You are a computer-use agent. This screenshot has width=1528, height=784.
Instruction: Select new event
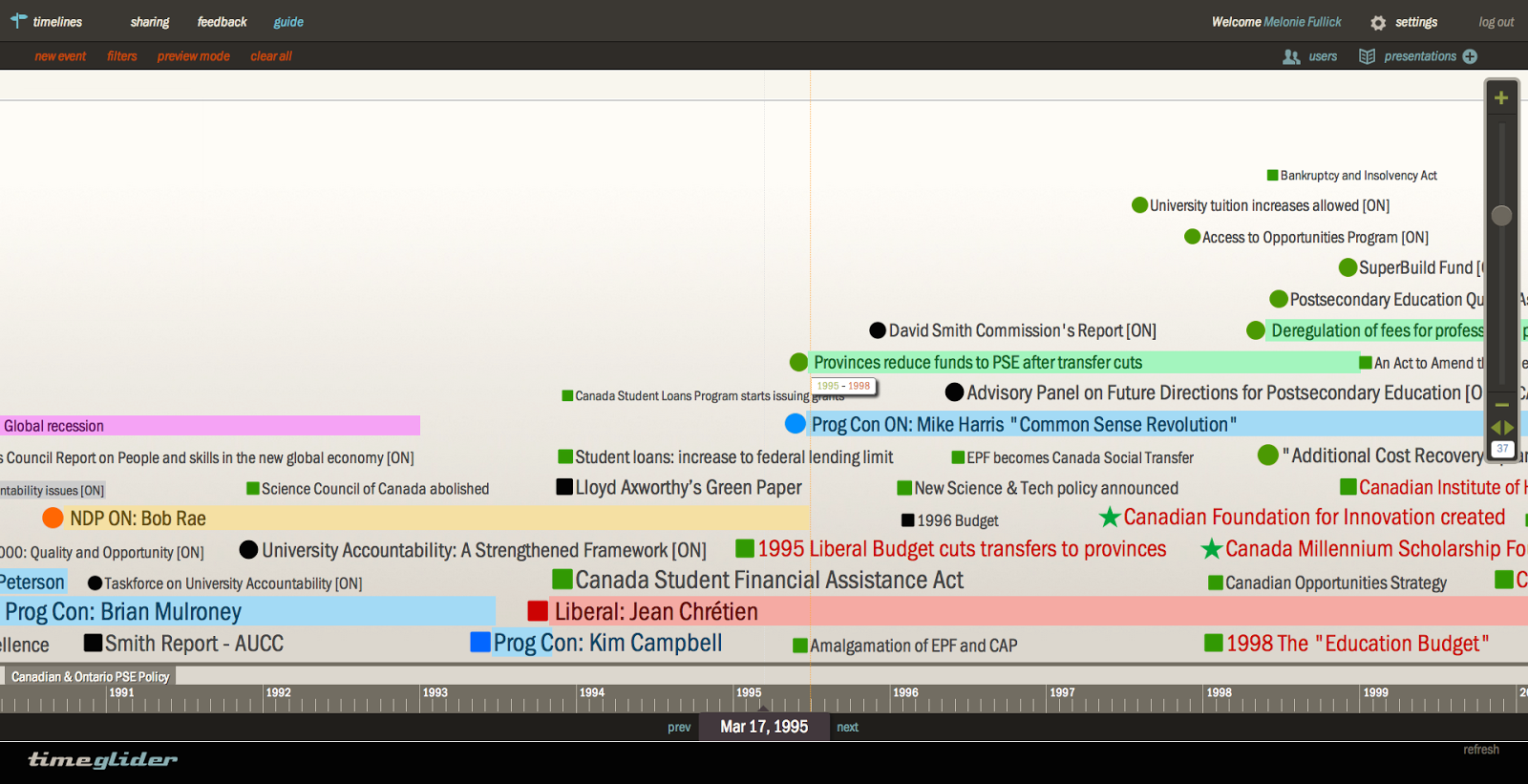(x=60, y=56)
